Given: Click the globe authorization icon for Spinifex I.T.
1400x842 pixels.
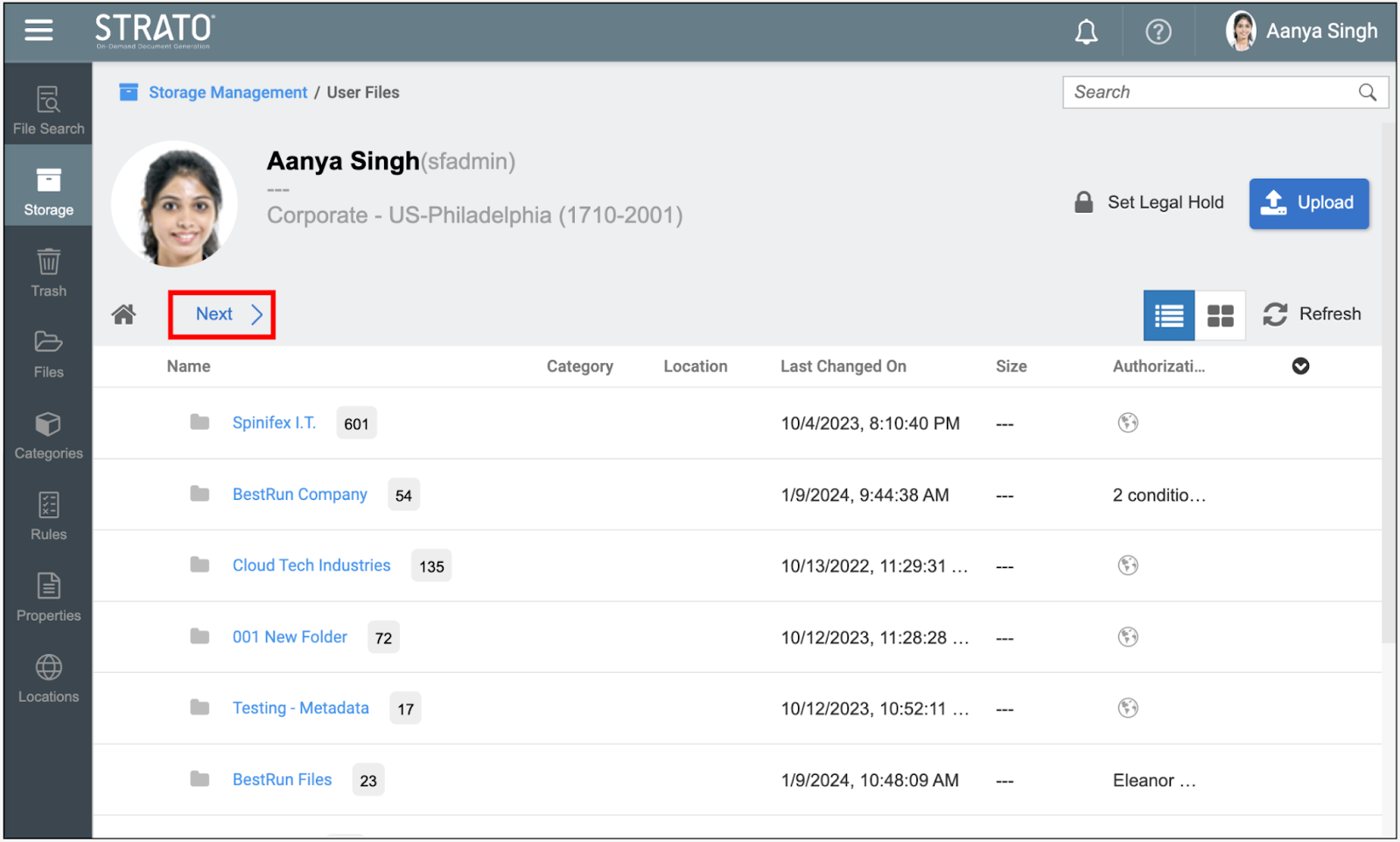Looking at the screenshot, I should tap(1128, 423).
